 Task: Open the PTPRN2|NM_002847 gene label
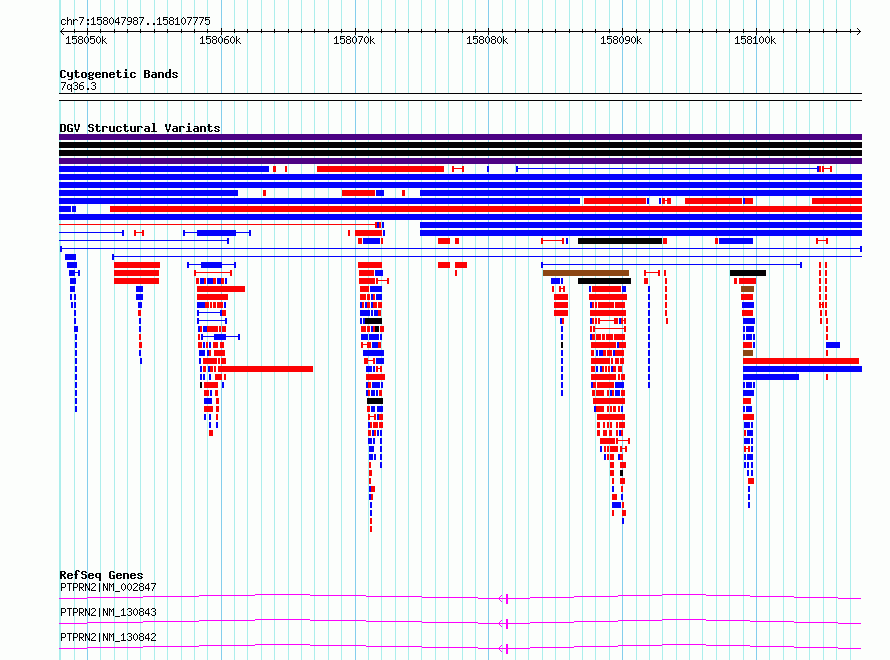(x=108, y=587)
